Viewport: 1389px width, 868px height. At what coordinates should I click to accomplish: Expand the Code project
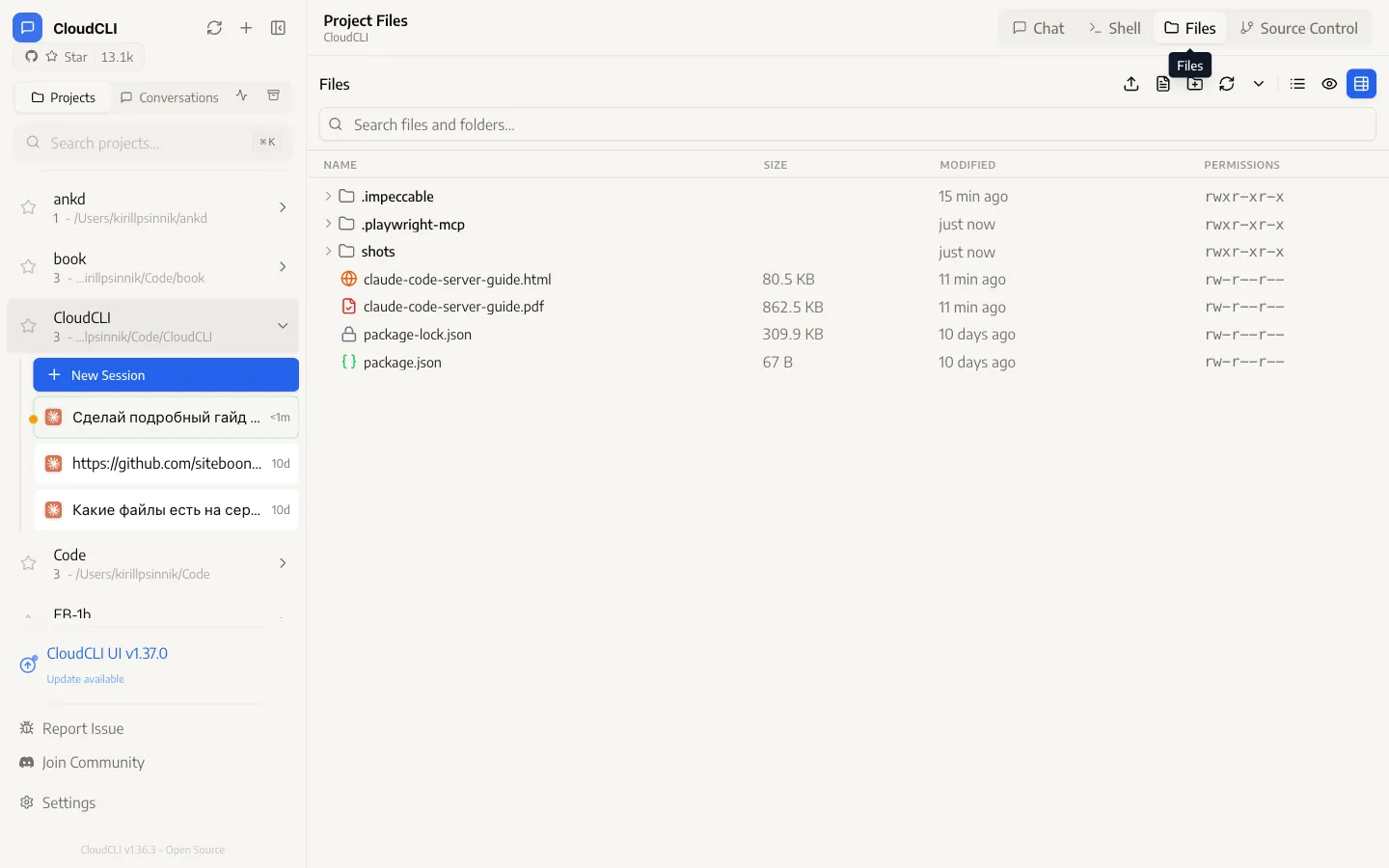[x=283, y=563]
